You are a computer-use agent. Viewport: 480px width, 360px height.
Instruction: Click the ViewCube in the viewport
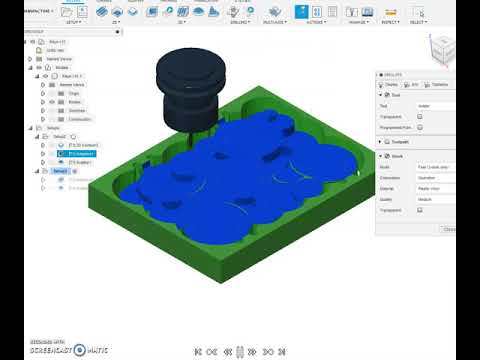443,50
